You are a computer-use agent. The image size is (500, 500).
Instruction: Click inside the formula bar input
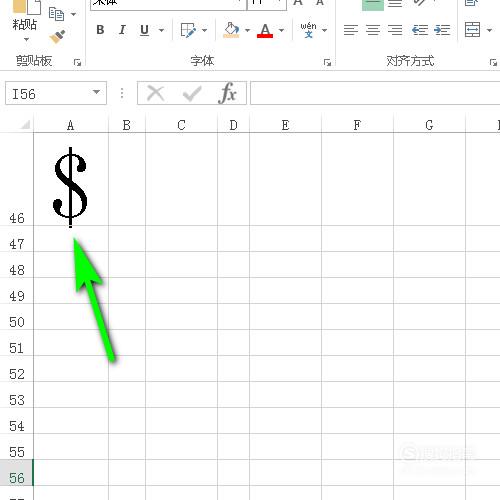375,93
